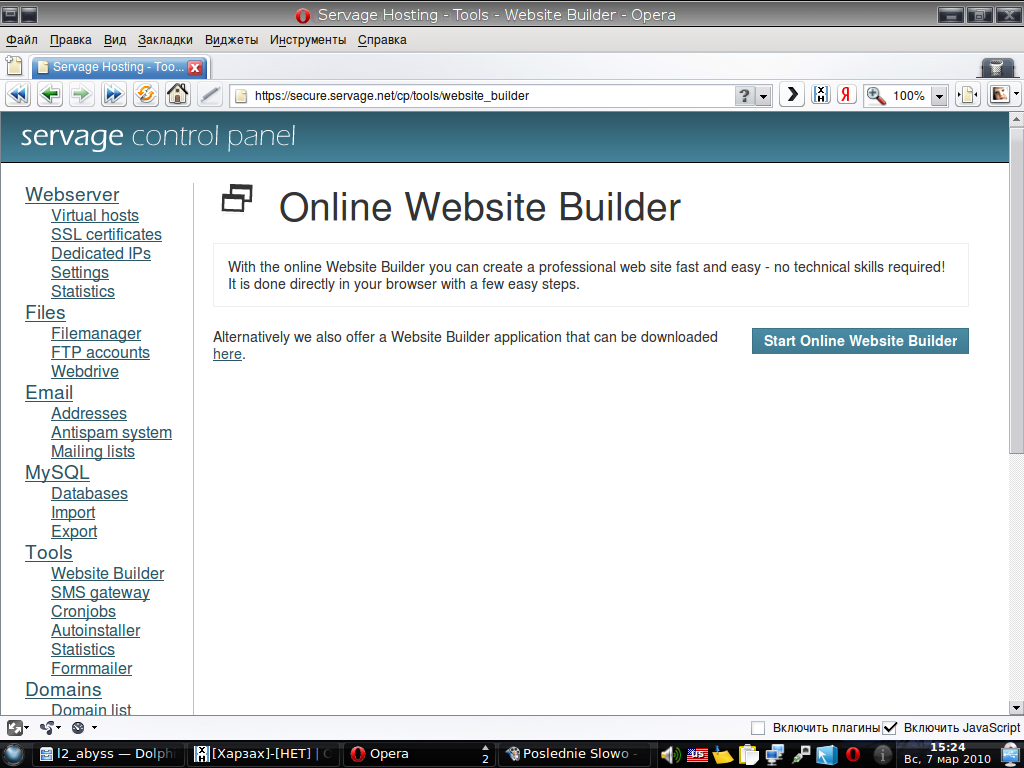This screenshot has height=768, width=1024.
Task: Reload the page with the orange refresh icon
Action: 146,95
